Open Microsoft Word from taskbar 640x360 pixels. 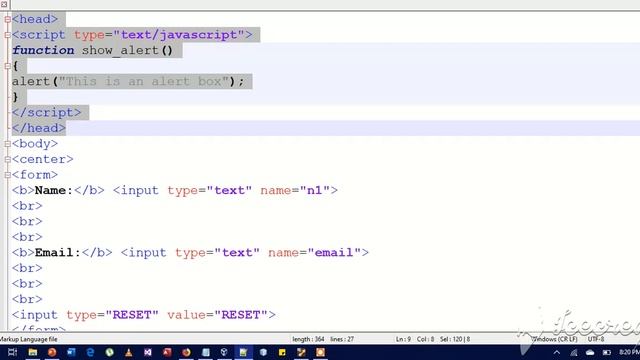tap(71, 352)
